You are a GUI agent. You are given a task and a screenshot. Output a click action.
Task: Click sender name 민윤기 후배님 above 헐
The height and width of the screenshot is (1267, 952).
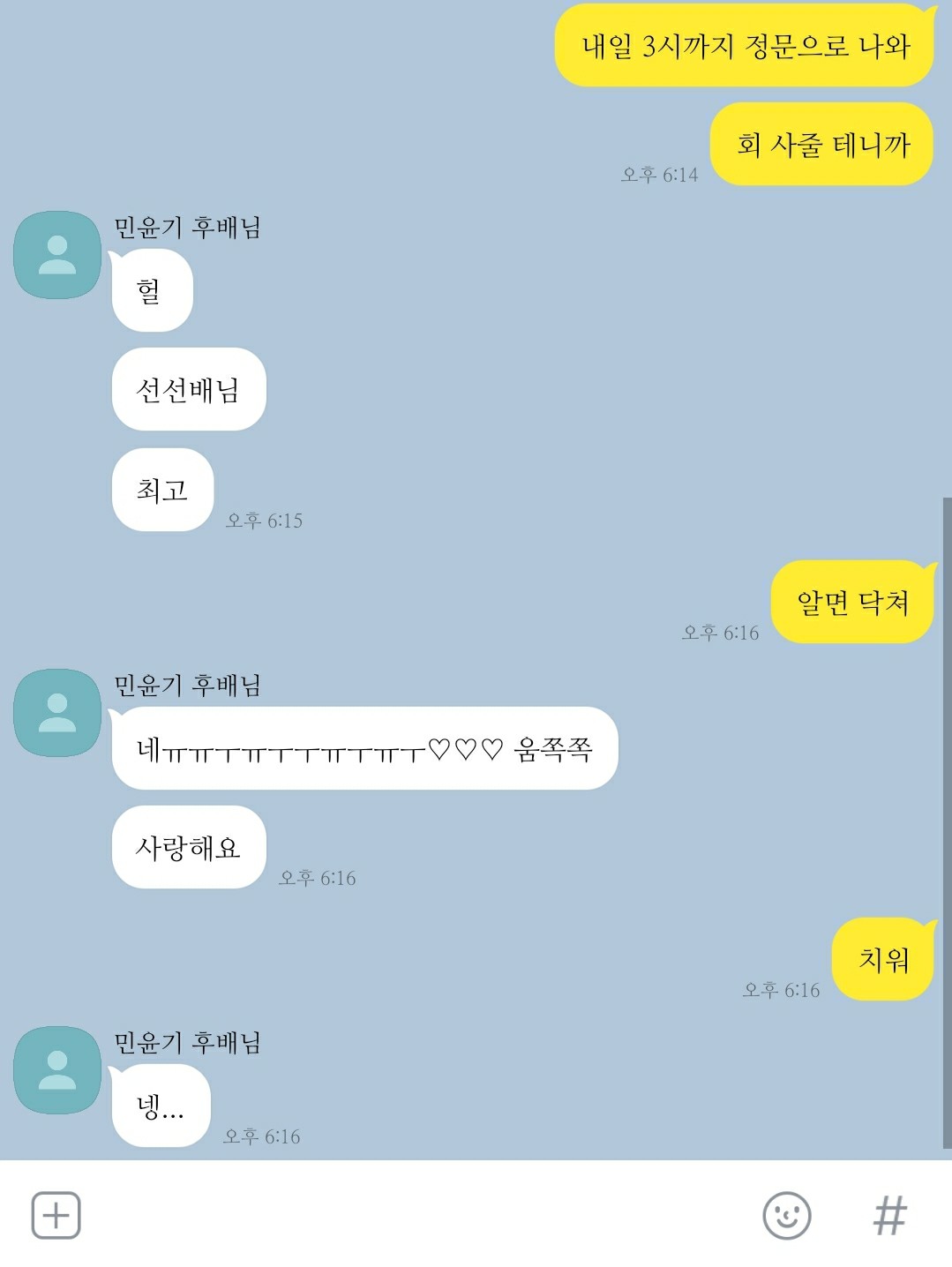click(x=187, y=228)
